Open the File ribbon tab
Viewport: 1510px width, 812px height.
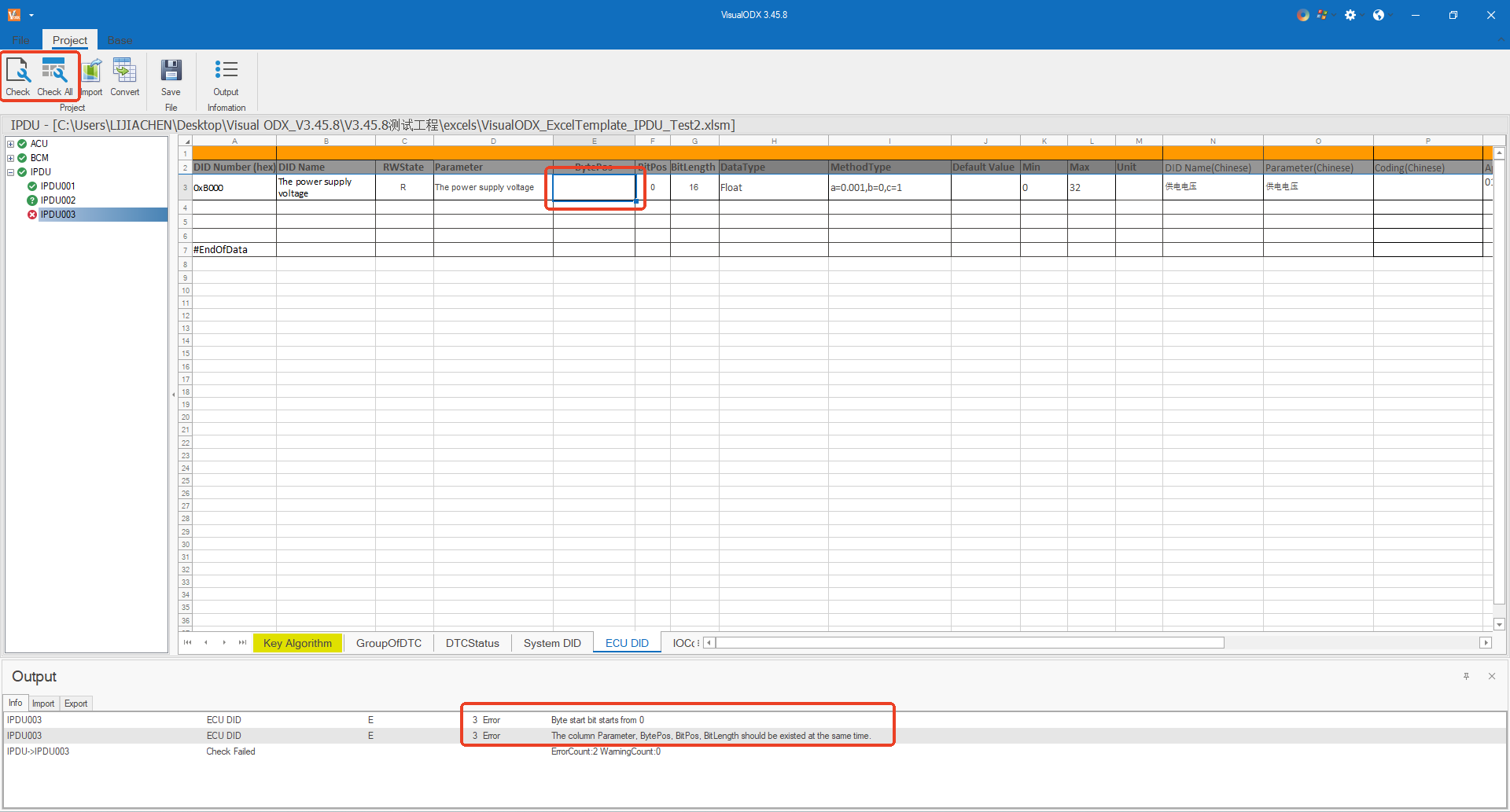click(21, 40)
